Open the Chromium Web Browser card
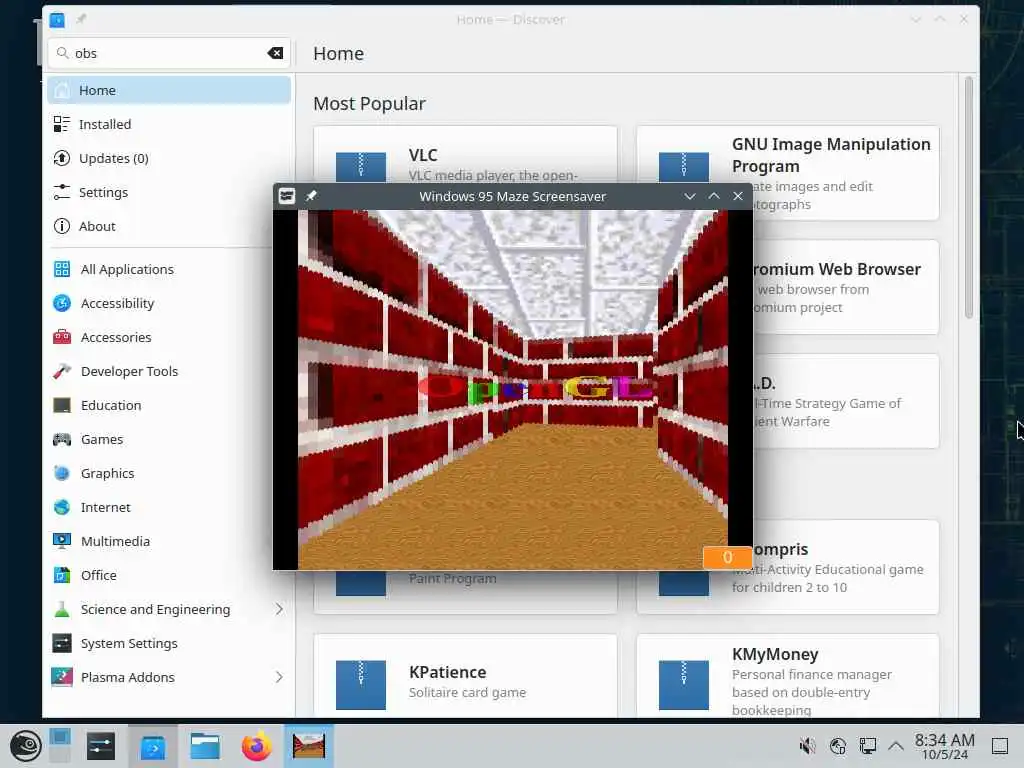1024x768 pixels. point(846,287)
